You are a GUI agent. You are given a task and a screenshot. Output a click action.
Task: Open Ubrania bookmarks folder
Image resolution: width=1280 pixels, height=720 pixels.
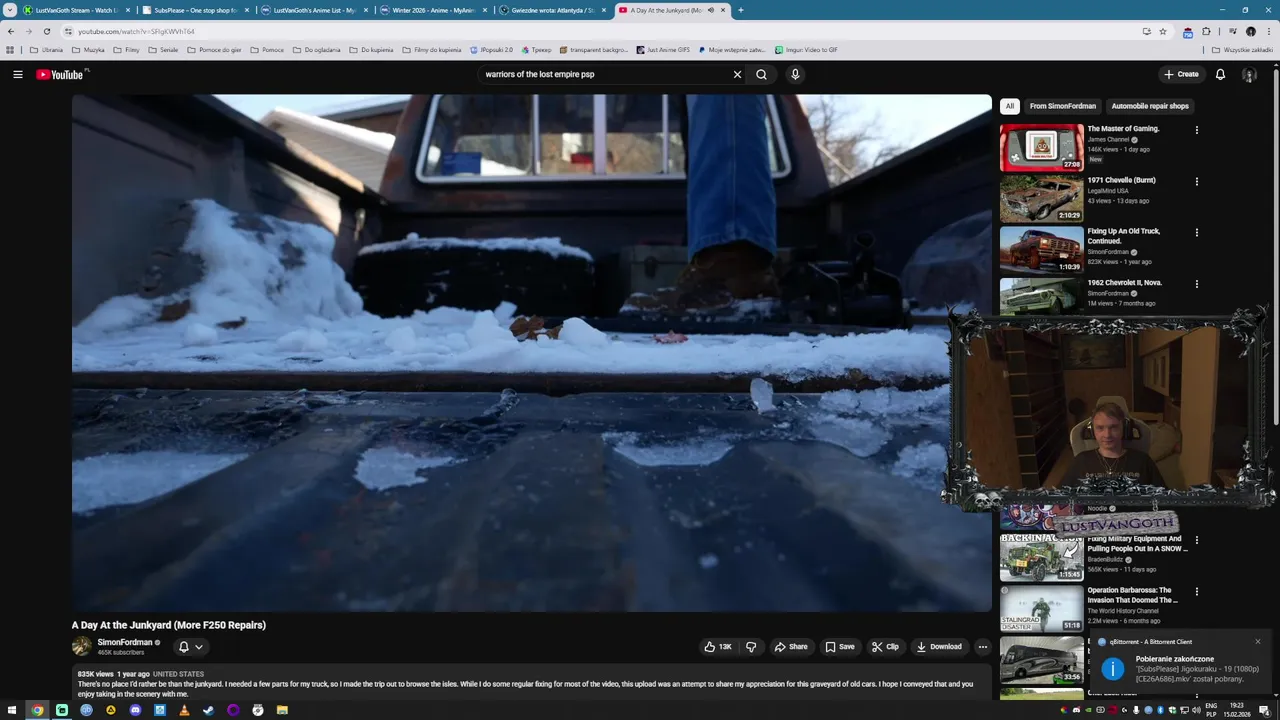tap(46, 49)
